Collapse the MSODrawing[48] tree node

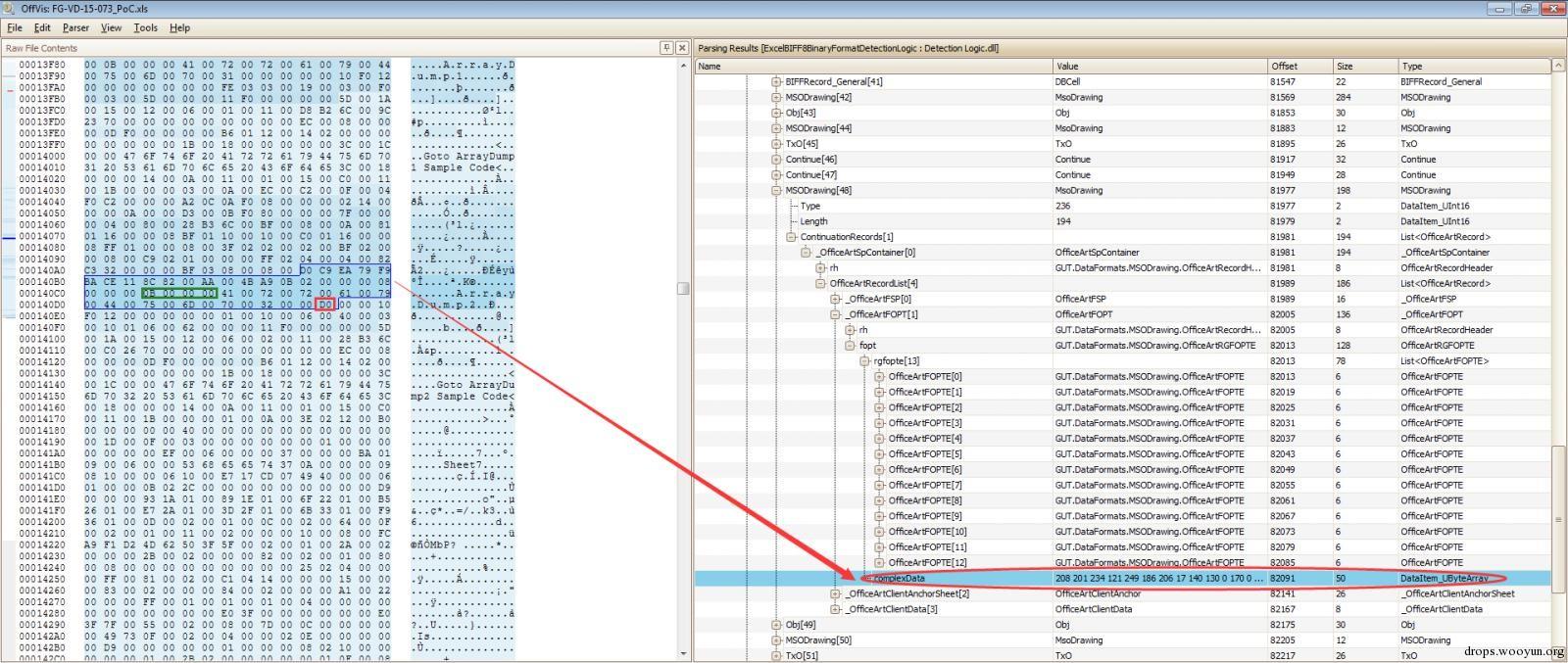[776, 190]
